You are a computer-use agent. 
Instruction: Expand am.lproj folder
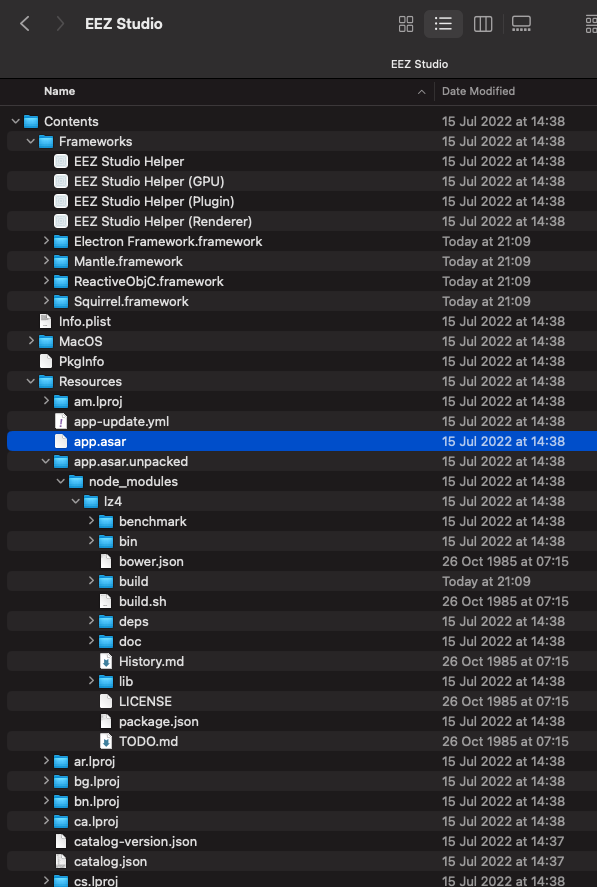click(x=46, y=401)
